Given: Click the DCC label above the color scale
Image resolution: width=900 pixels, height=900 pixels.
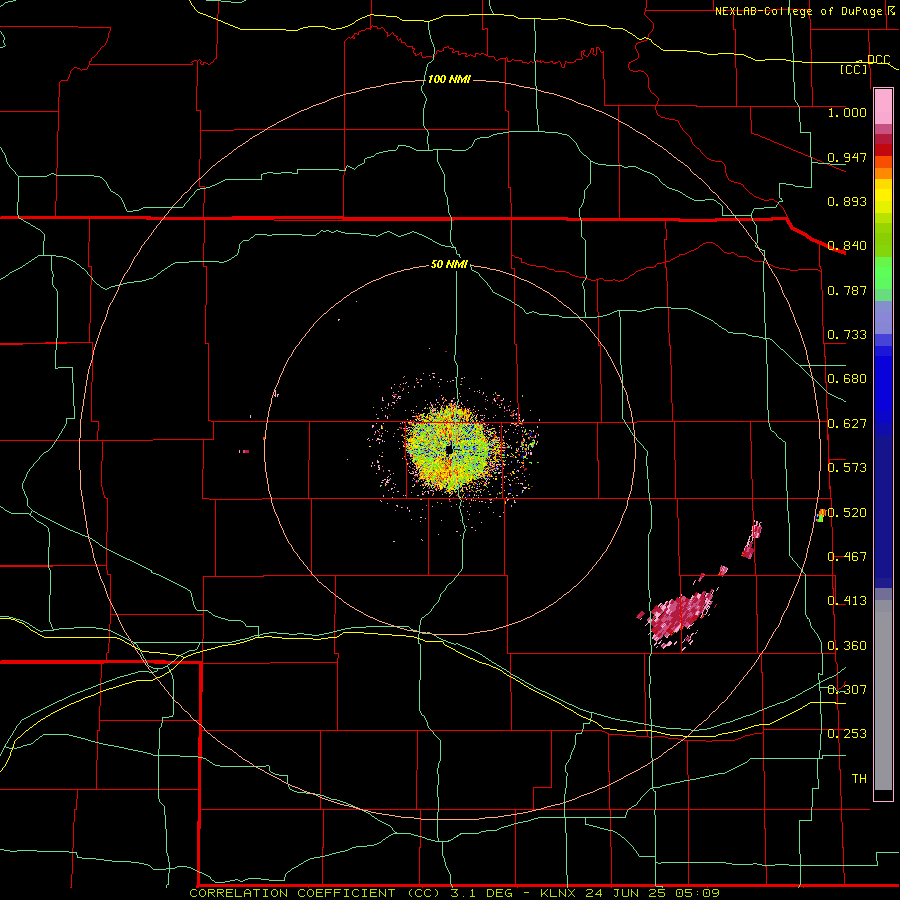Looking at the screenshot, I should 878,60.
